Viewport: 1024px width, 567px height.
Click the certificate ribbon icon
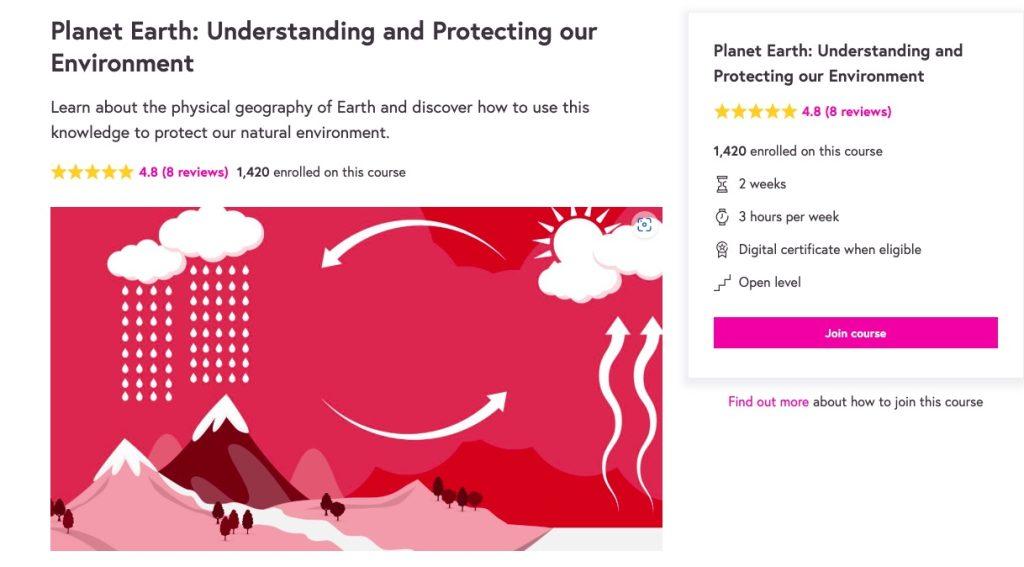[x=722, y=250]
